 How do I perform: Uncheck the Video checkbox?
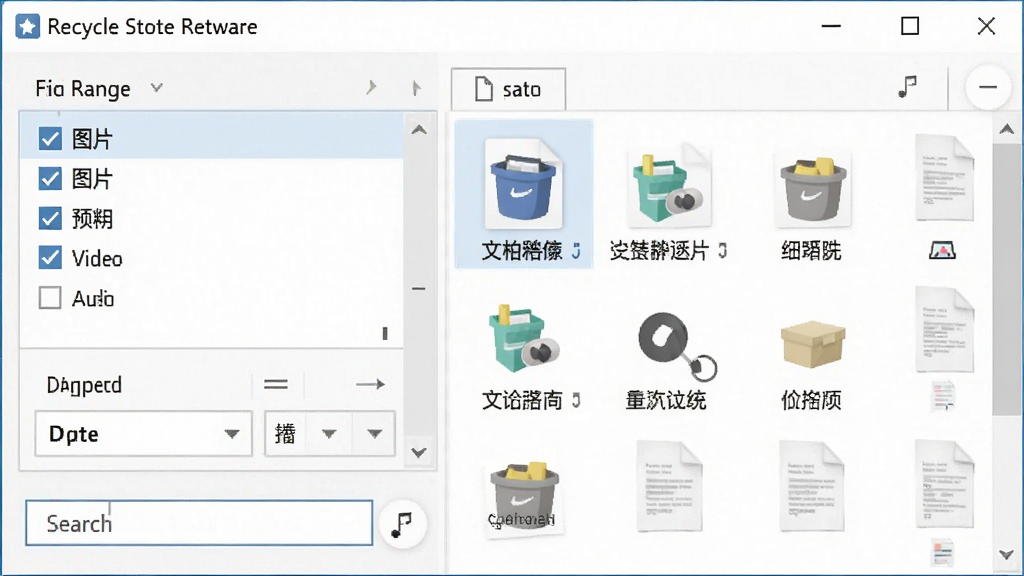(x=50, y=258)
